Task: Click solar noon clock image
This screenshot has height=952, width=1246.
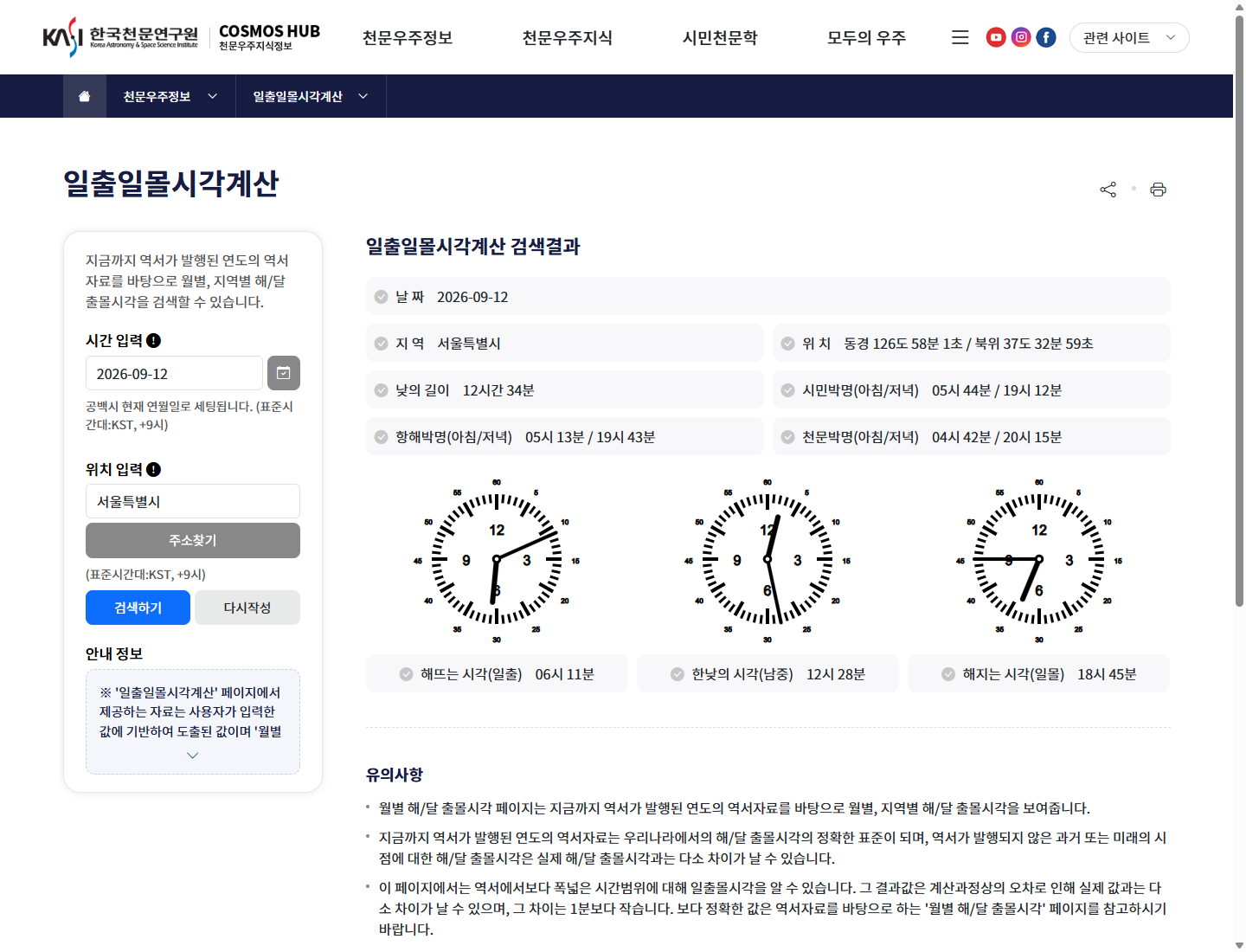Action: point(768,560)
